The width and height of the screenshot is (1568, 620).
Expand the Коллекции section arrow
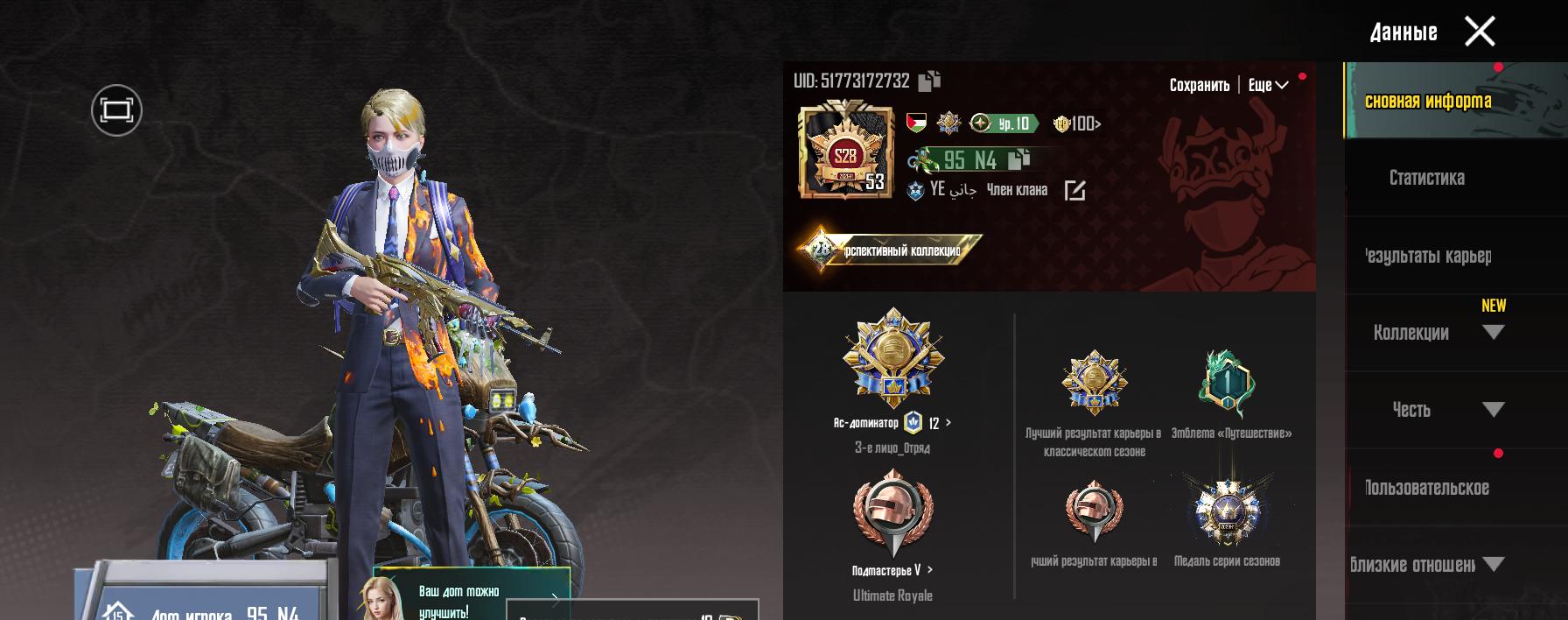click(x=1494, y=333)
